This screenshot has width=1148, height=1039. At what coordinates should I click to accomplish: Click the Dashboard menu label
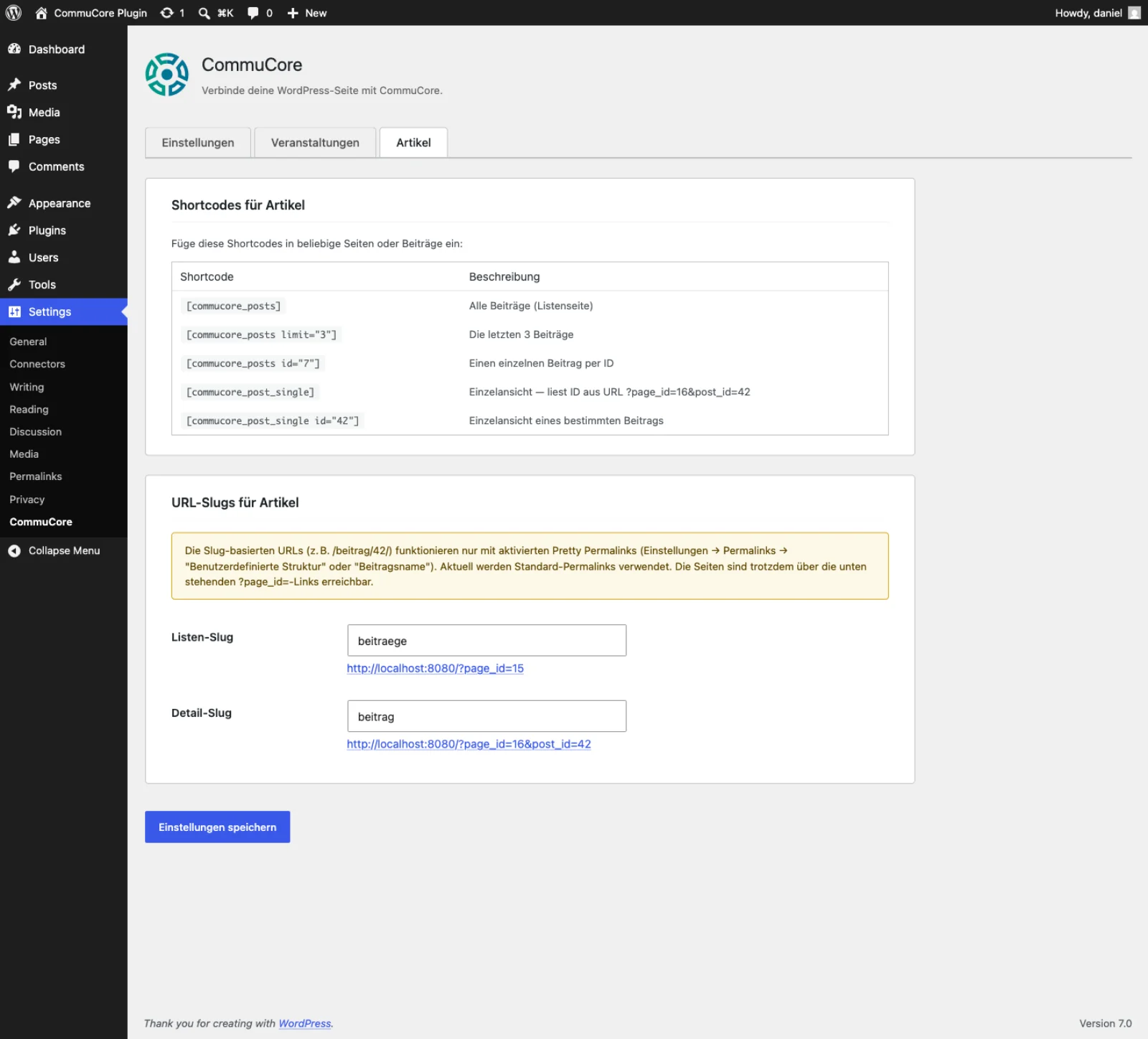57,49
